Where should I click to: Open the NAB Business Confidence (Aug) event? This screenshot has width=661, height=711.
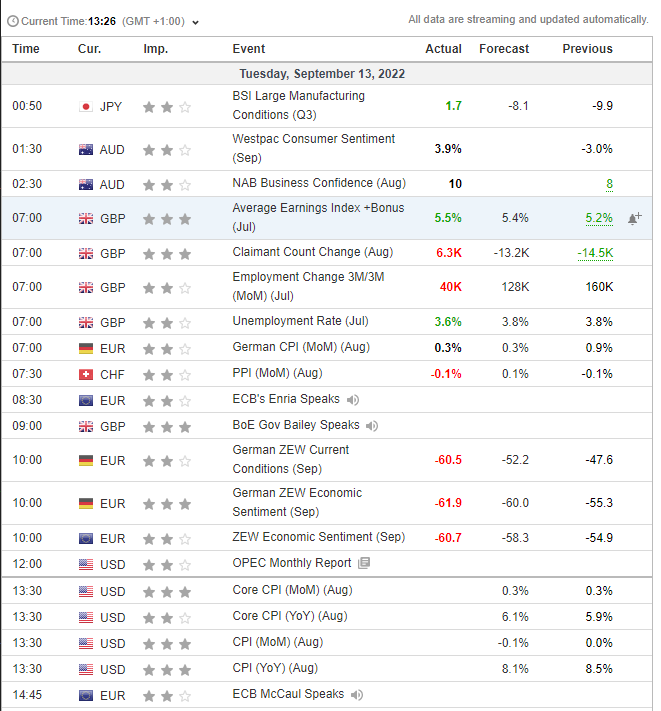[305, 184]
